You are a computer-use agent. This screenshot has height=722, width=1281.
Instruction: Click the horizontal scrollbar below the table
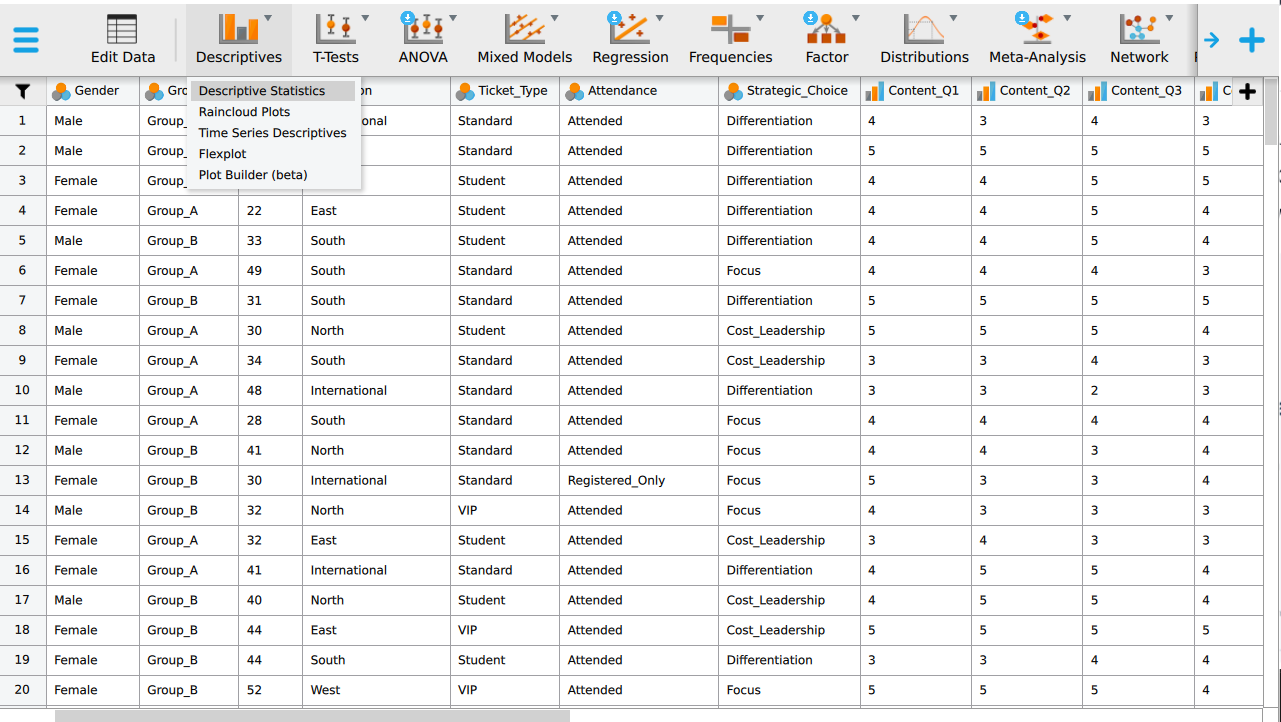[x=312, y=716]
